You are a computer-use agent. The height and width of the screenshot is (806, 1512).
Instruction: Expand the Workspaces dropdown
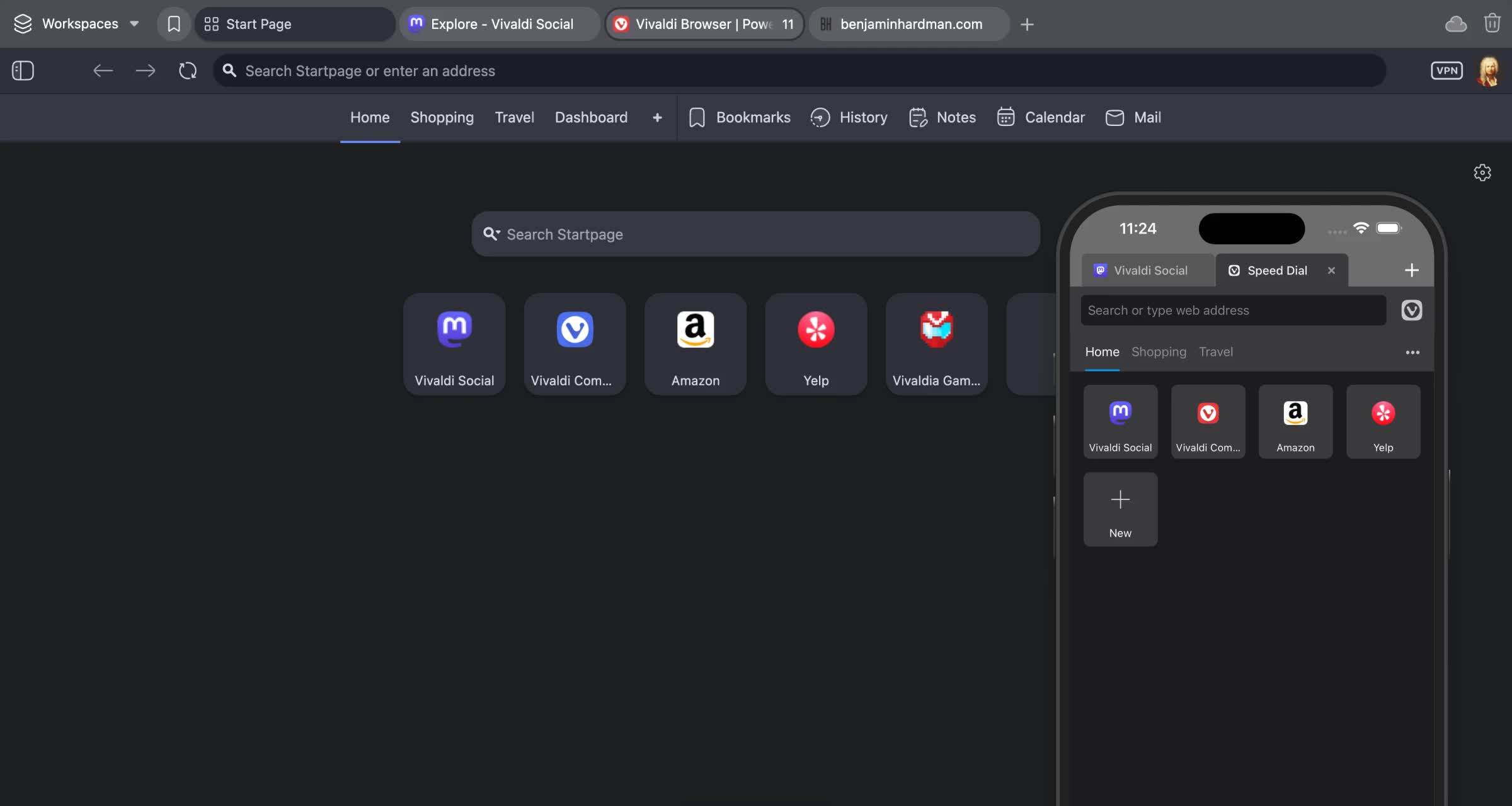point(76,24)
